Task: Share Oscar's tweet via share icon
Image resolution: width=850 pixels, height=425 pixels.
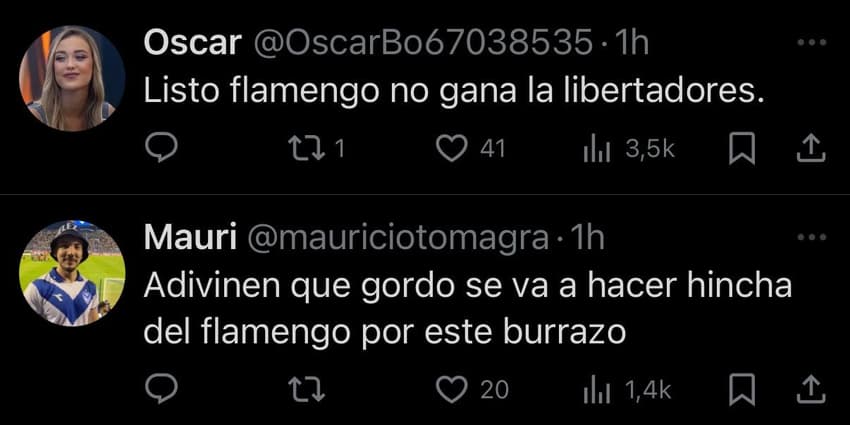Action: click(x=810, y=149)
